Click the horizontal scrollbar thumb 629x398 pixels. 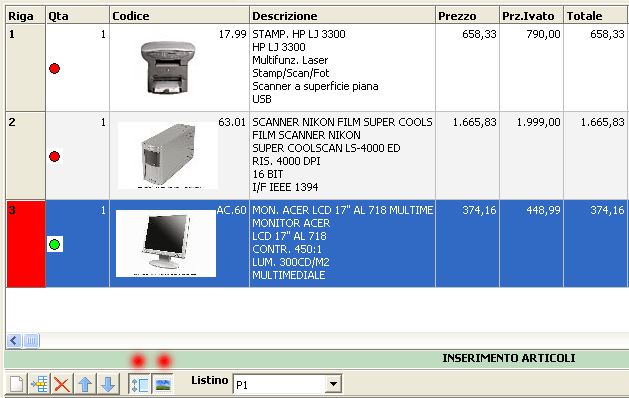pos(31,341)
